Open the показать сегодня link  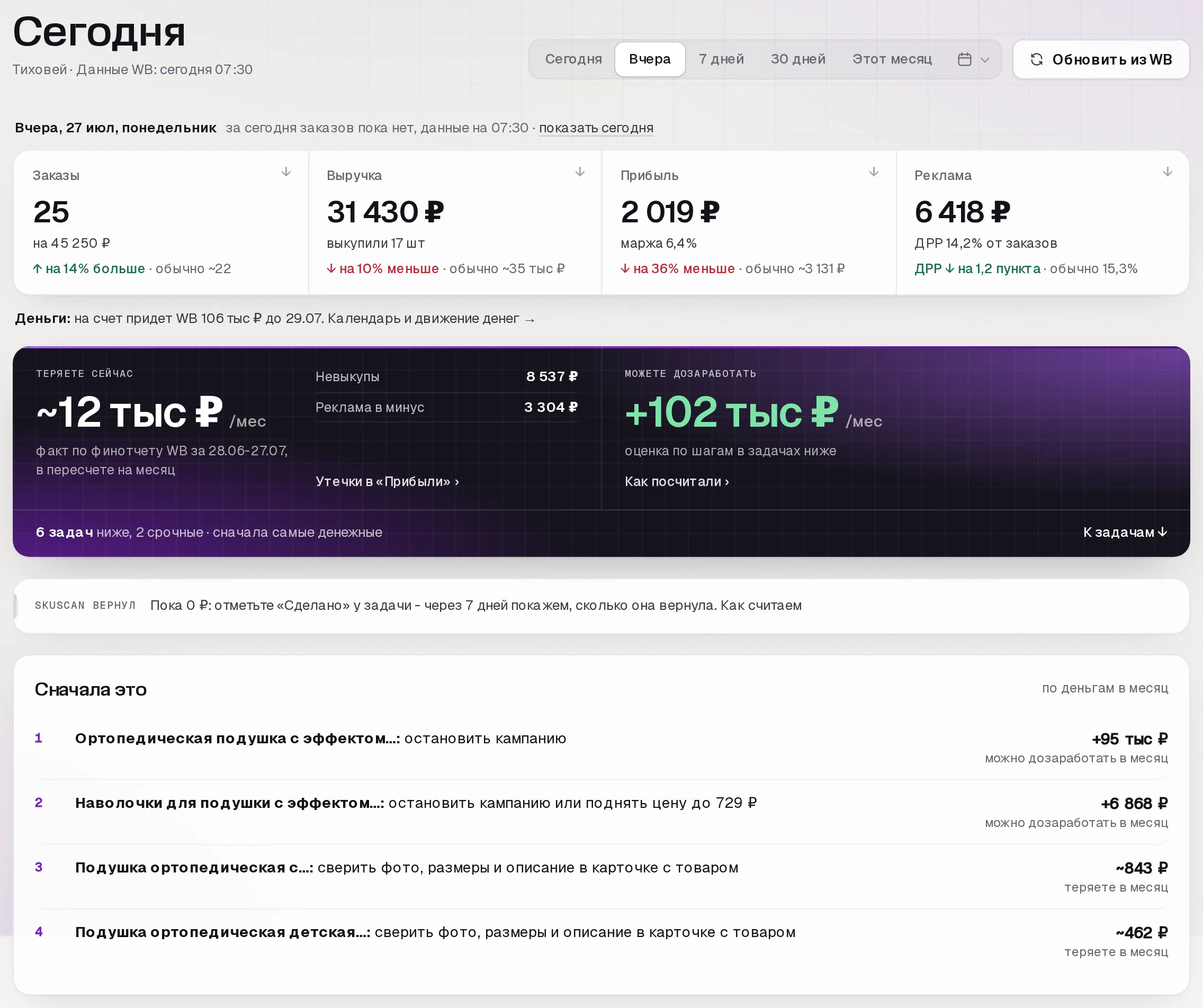[x=596, y=128]
